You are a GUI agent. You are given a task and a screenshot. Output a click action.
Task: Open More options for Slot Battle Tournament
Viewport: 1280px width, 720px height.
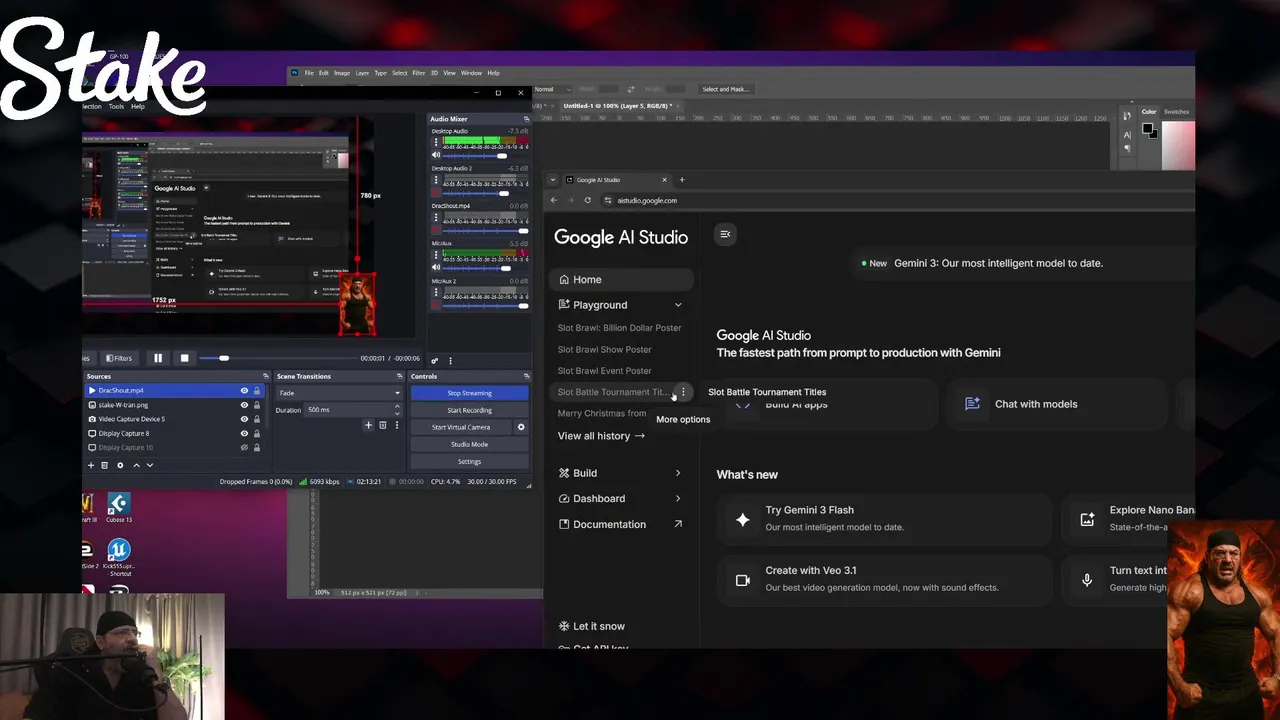pos(683,392)
